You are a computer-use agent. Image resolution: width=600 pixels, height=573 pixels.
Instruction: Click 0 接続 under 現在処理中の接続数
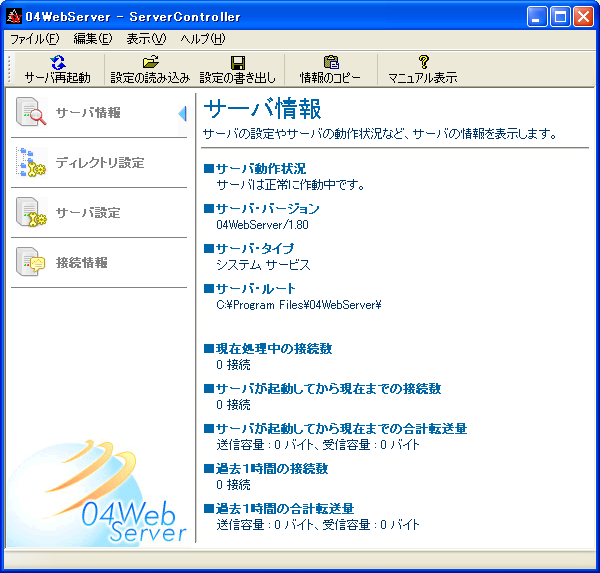(x=233, y=365)
